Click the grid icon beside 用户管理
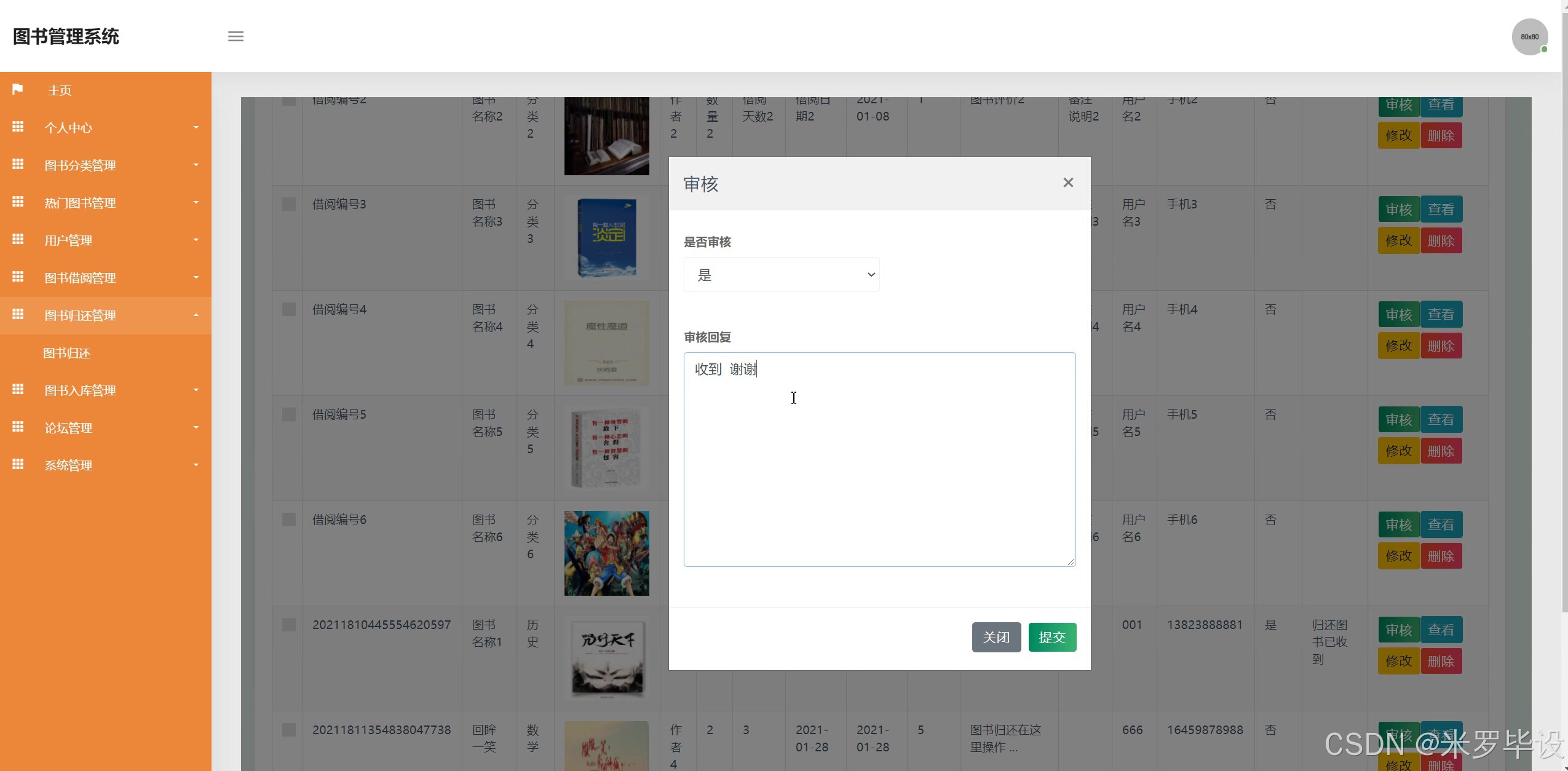The height and width of the screenshot is (771, 1568). tap(18, 239)
